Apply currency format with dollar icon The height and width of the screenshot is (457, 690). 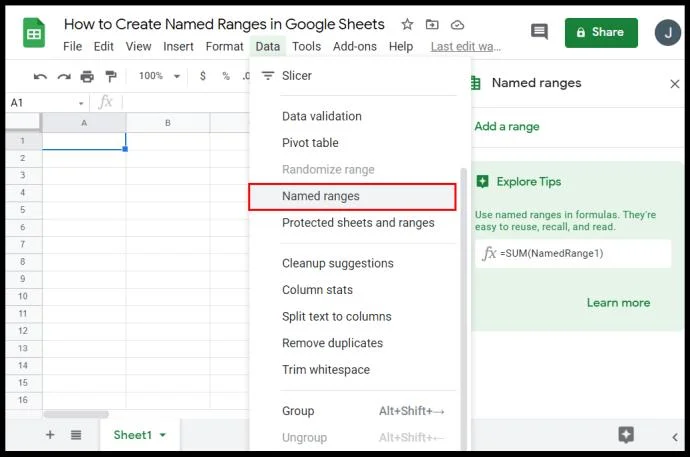(202, 76)
